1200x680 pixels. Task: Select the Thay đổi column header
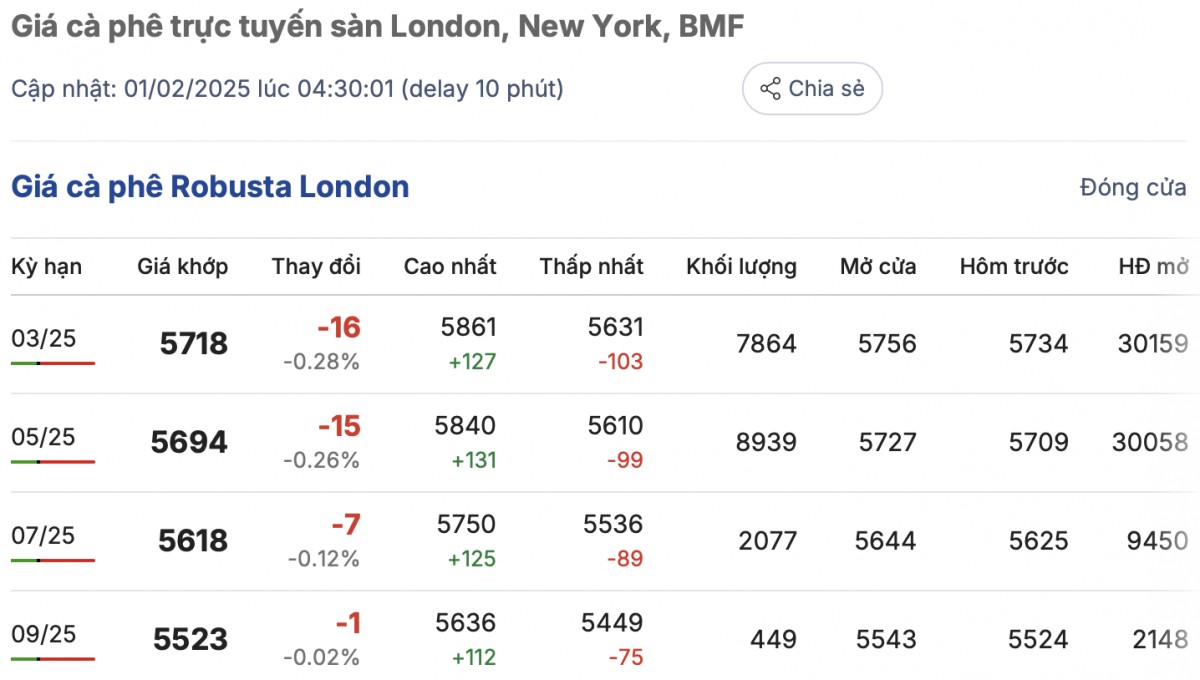pos(316,267)
